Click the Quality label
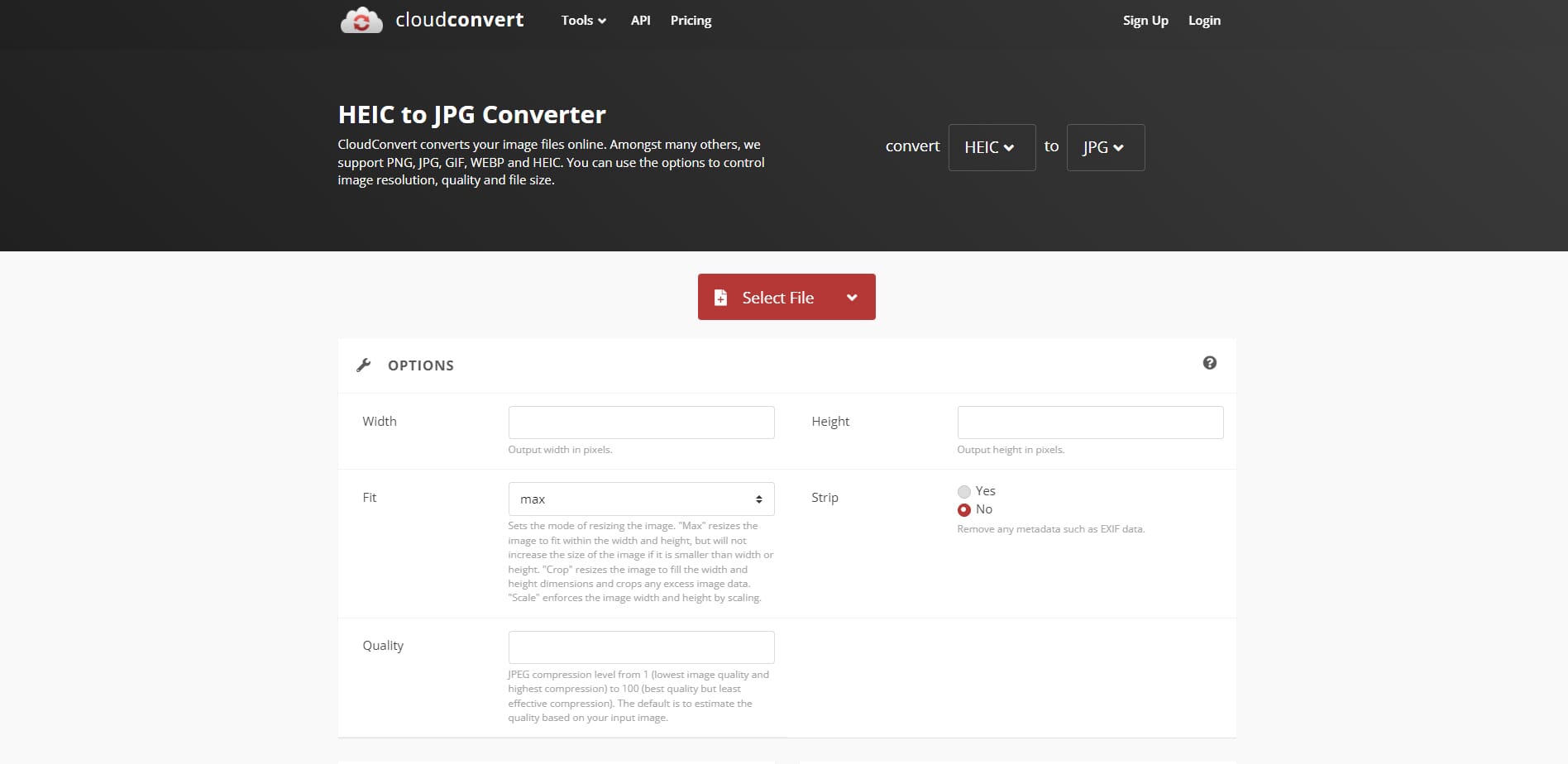Viewport: 1568px width, 764px height. (x=383, y=646)
